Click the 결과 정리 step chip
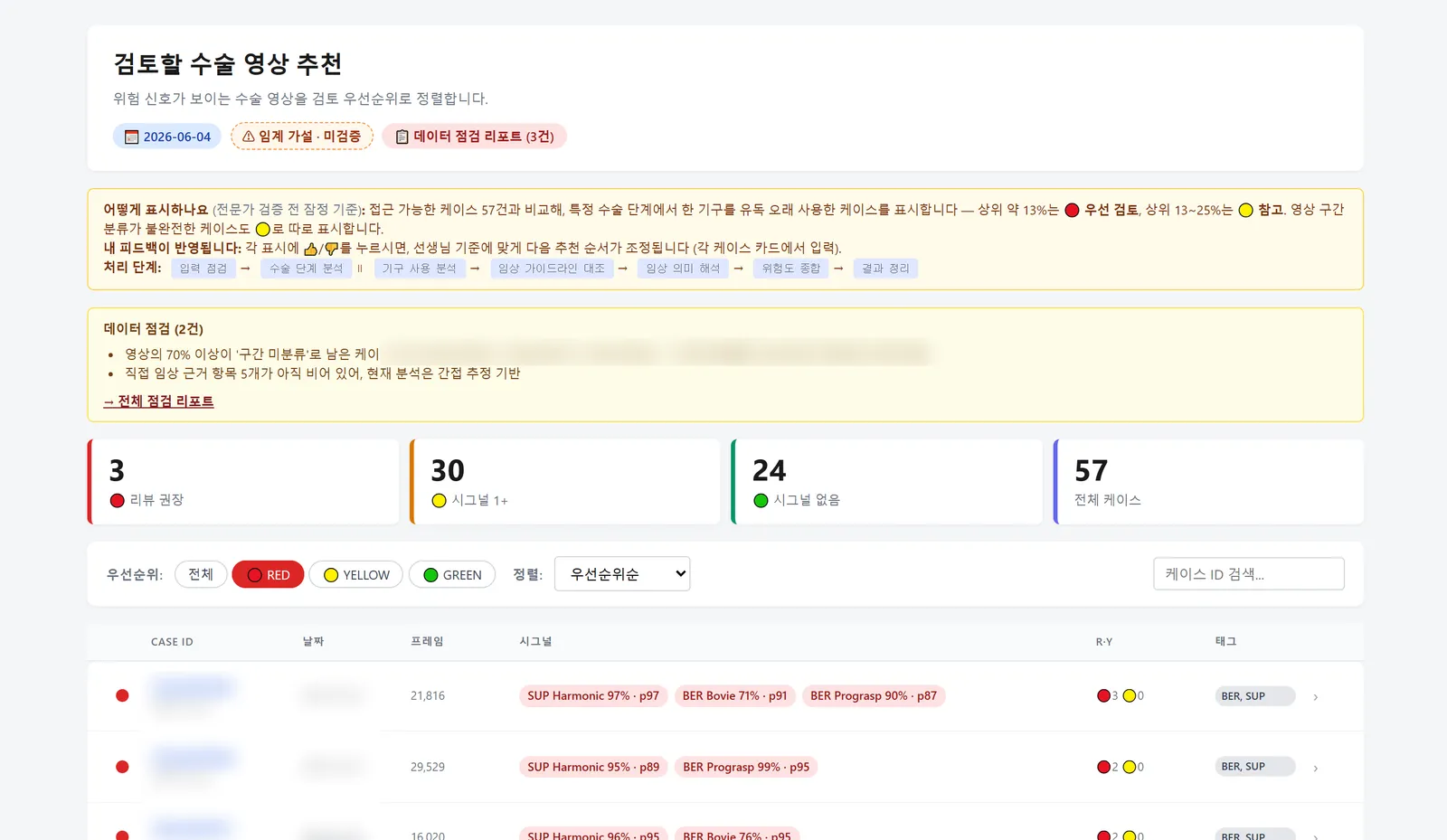The image size is (1447, 840). coord(885,269)
